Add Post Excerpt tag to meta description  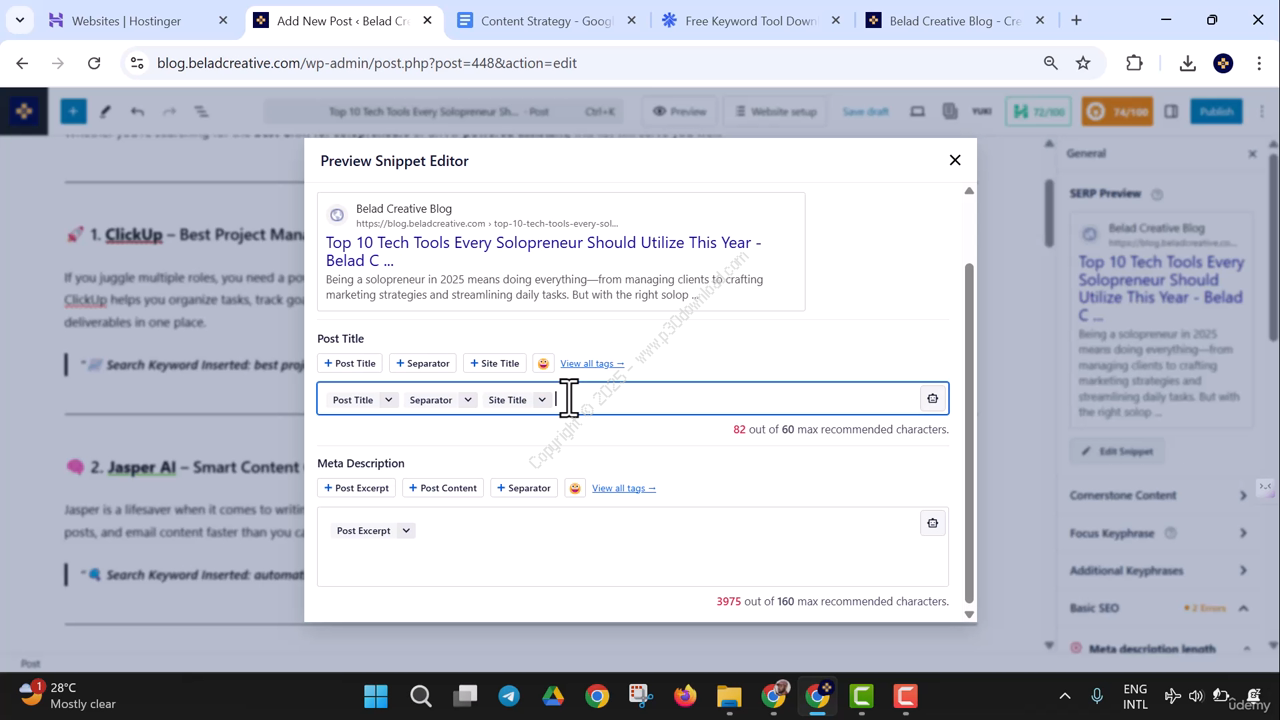[356, 488]
